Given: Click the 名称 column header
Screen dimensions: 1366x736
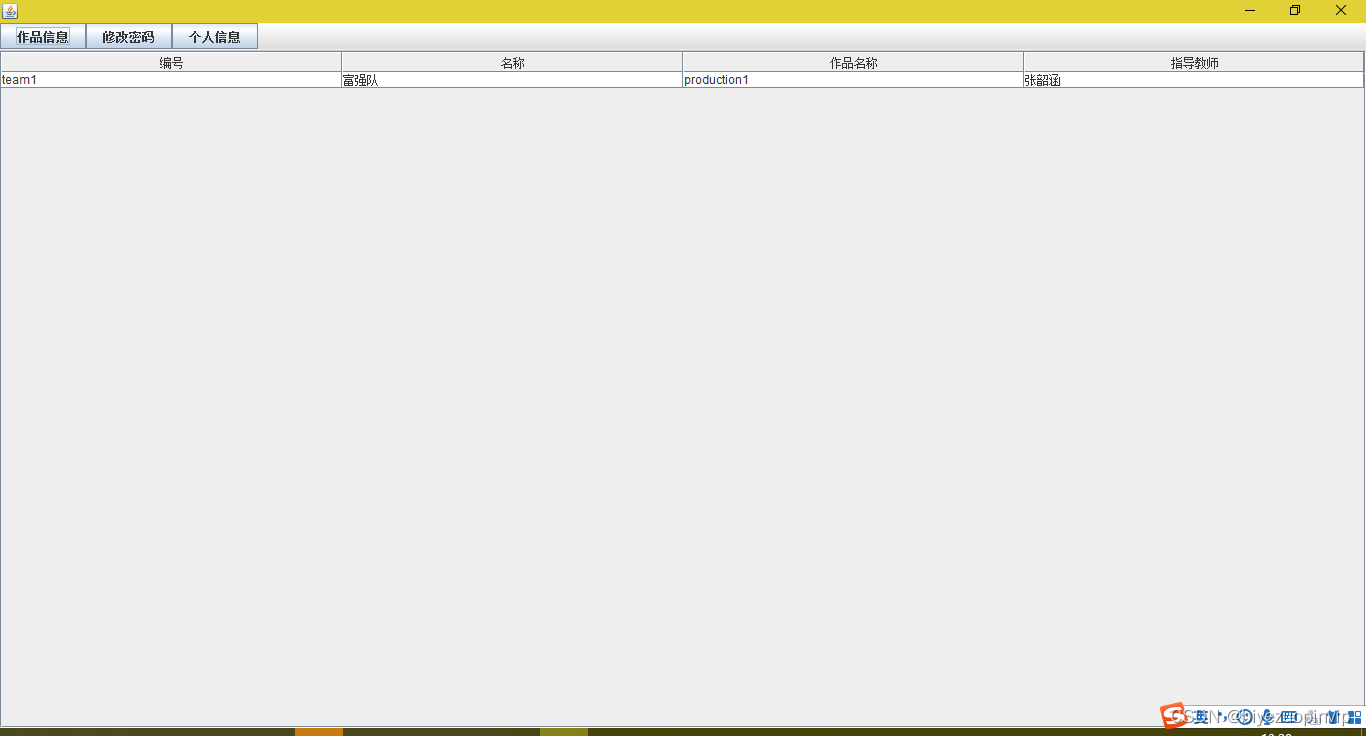Looking at the screenshot, I should point(512,62).
